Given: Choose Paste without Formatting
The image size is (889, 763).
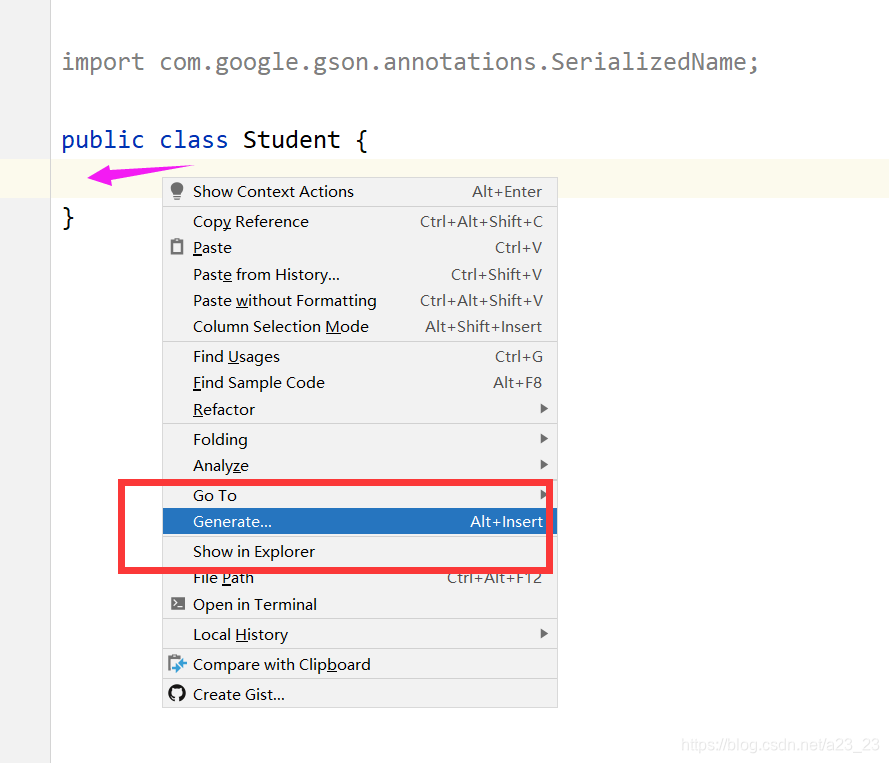Looking at the screenshot, I should coord(360,300).
